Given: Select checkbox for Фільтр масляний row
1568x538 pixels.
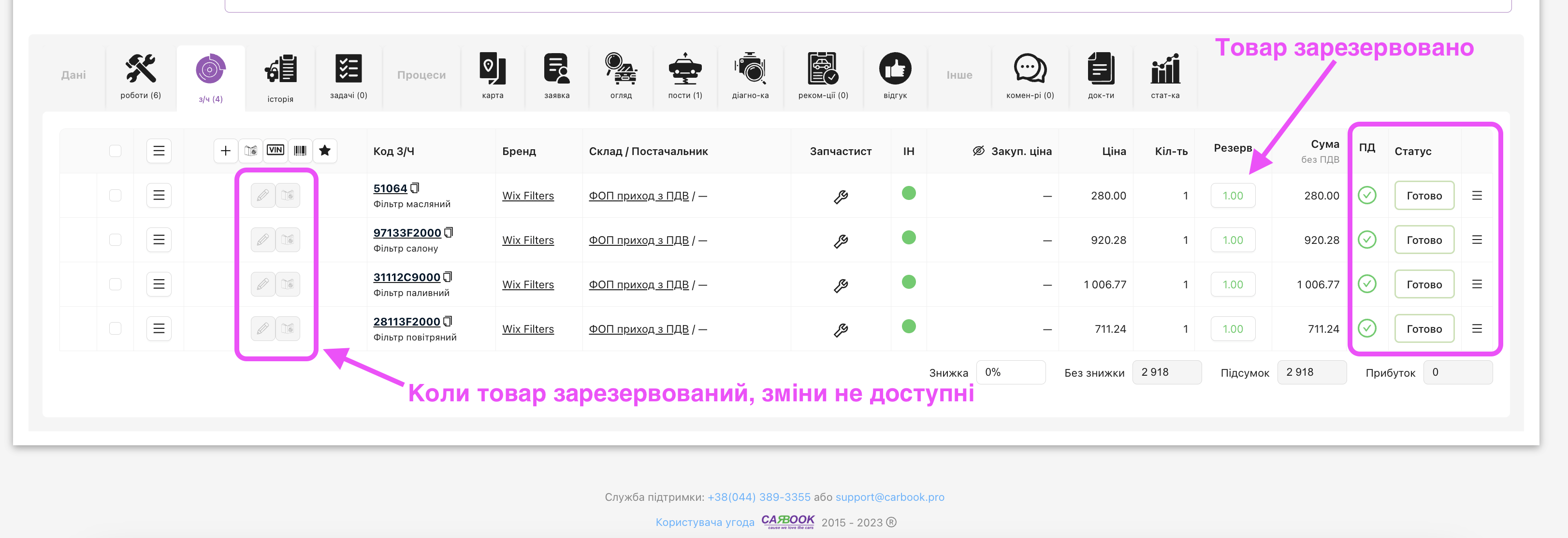Looking at the screenshot, I should pos(115,195).
